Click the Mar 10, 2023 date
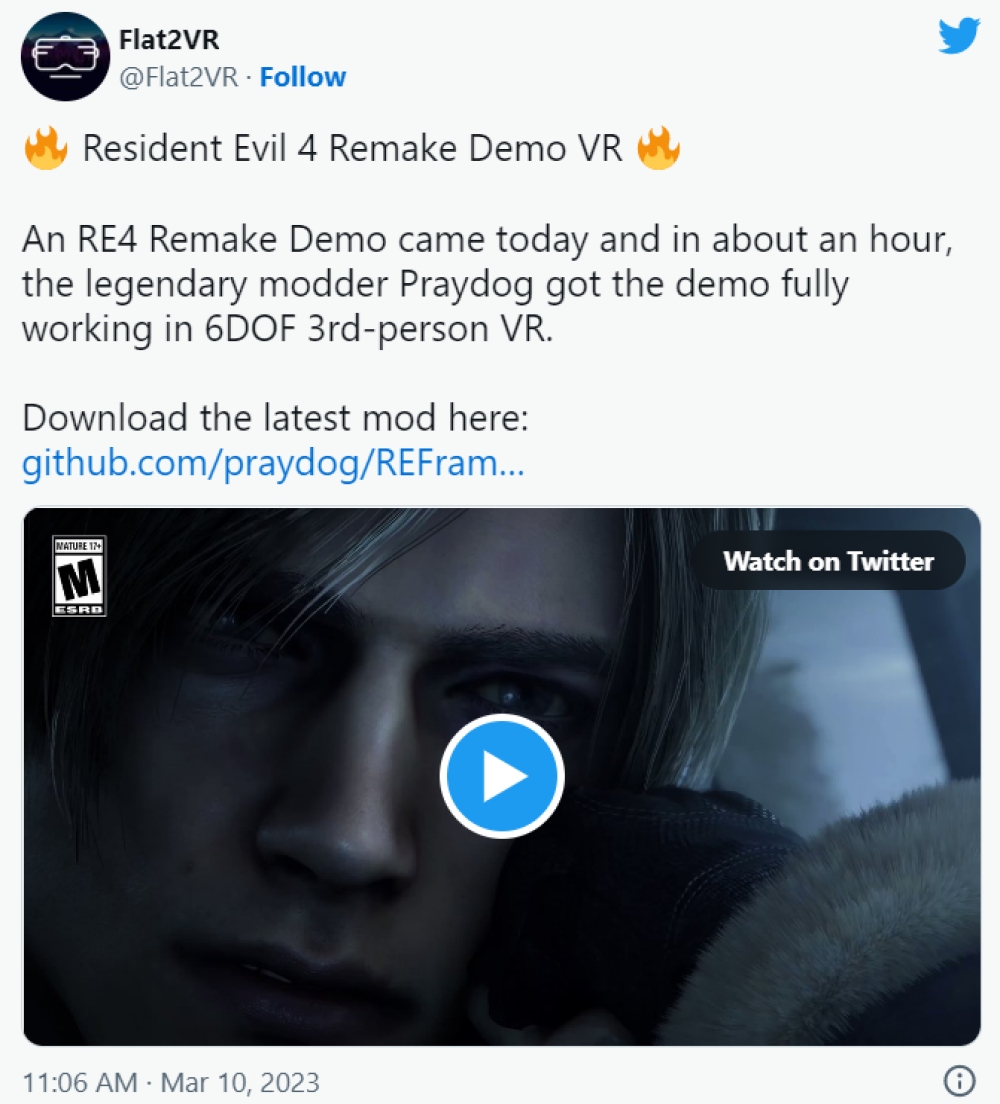The image size is (1000, 1104). 240,1082
